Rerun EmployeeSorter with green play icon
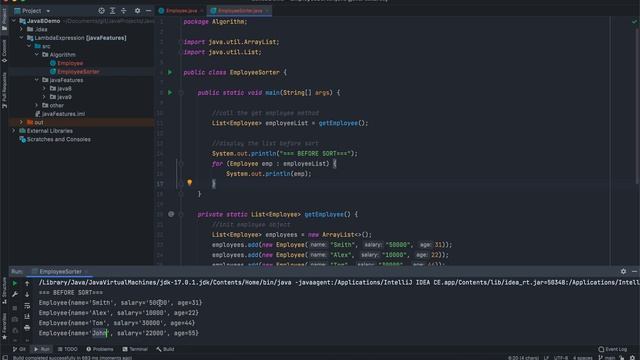This screenshot has height=360, width=640. click(x=15, y=283)
